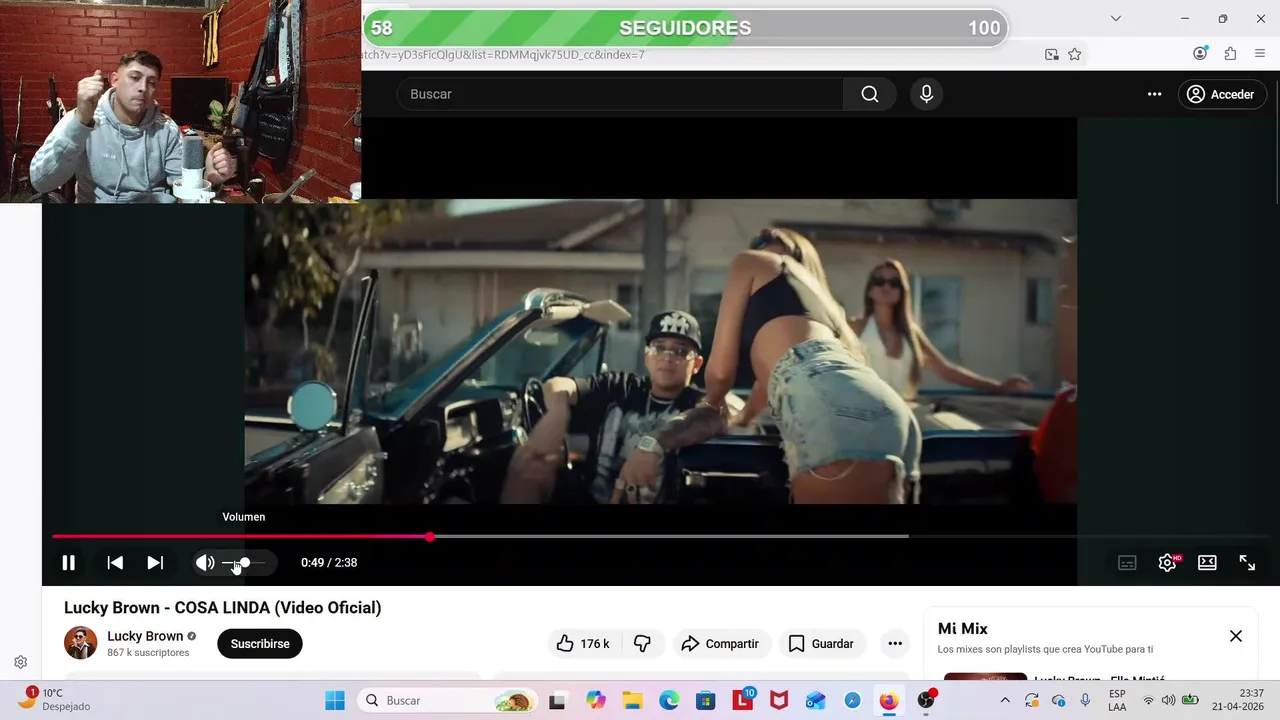
Task: Open the ESP LAA language switcher
Action: pyautogui.click(x=1117, y=701)
